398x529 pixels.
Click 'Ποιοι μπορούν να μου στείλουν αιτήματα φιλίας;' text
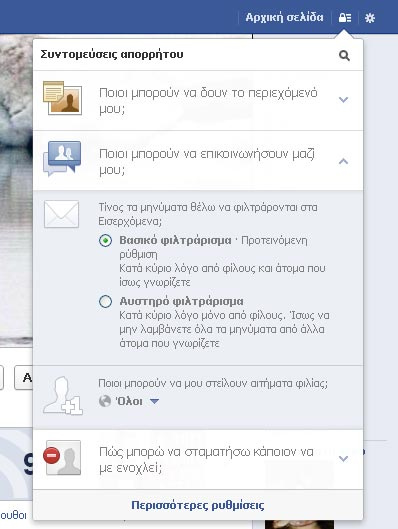point(213,383)
